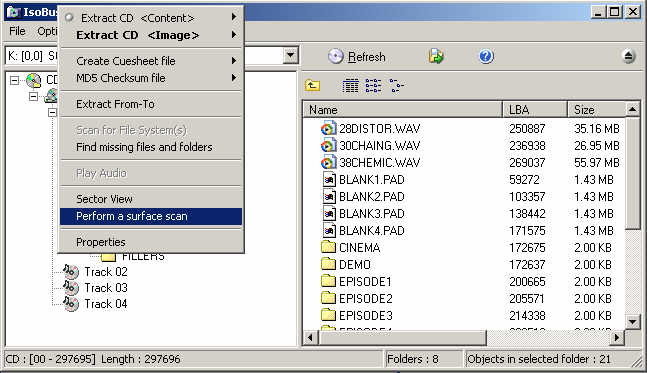Open MD5 Checksum file submenu
647x373 pixels.
pyautogui.click(x=151, y=78)
